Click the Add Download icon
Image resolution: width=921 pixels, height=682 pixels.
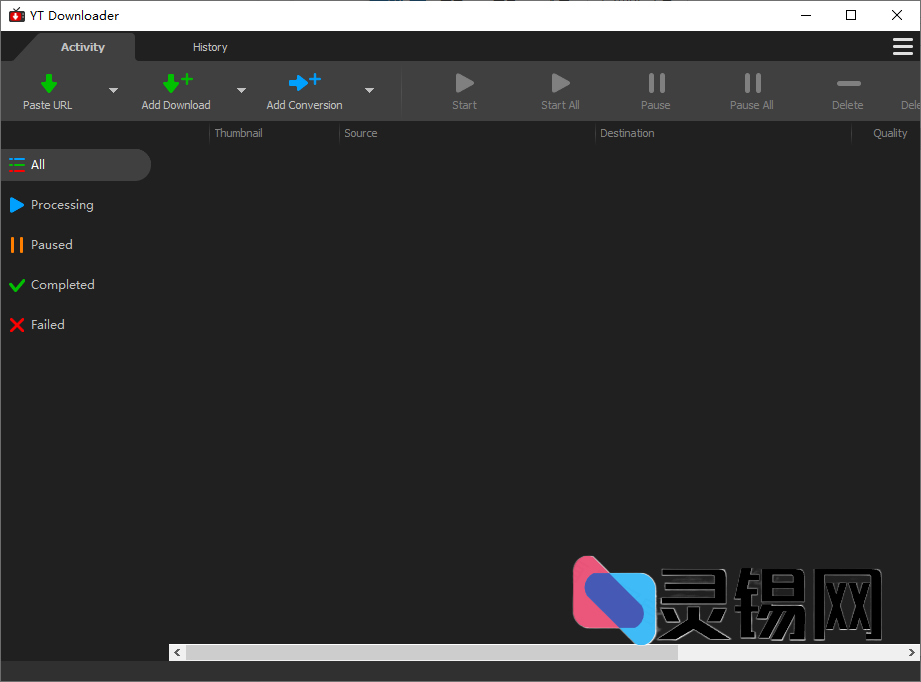click(176, 83)
